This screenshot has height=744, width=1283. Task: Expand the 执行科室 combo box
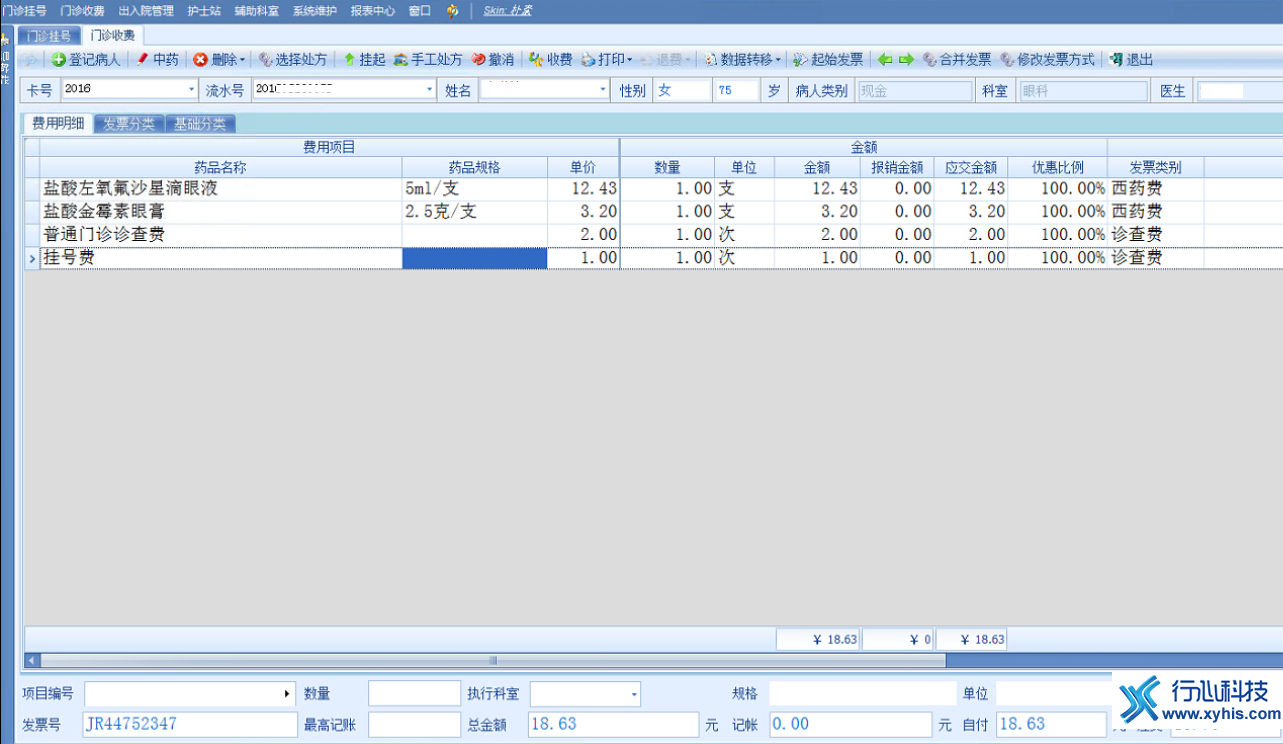[634, 693]
